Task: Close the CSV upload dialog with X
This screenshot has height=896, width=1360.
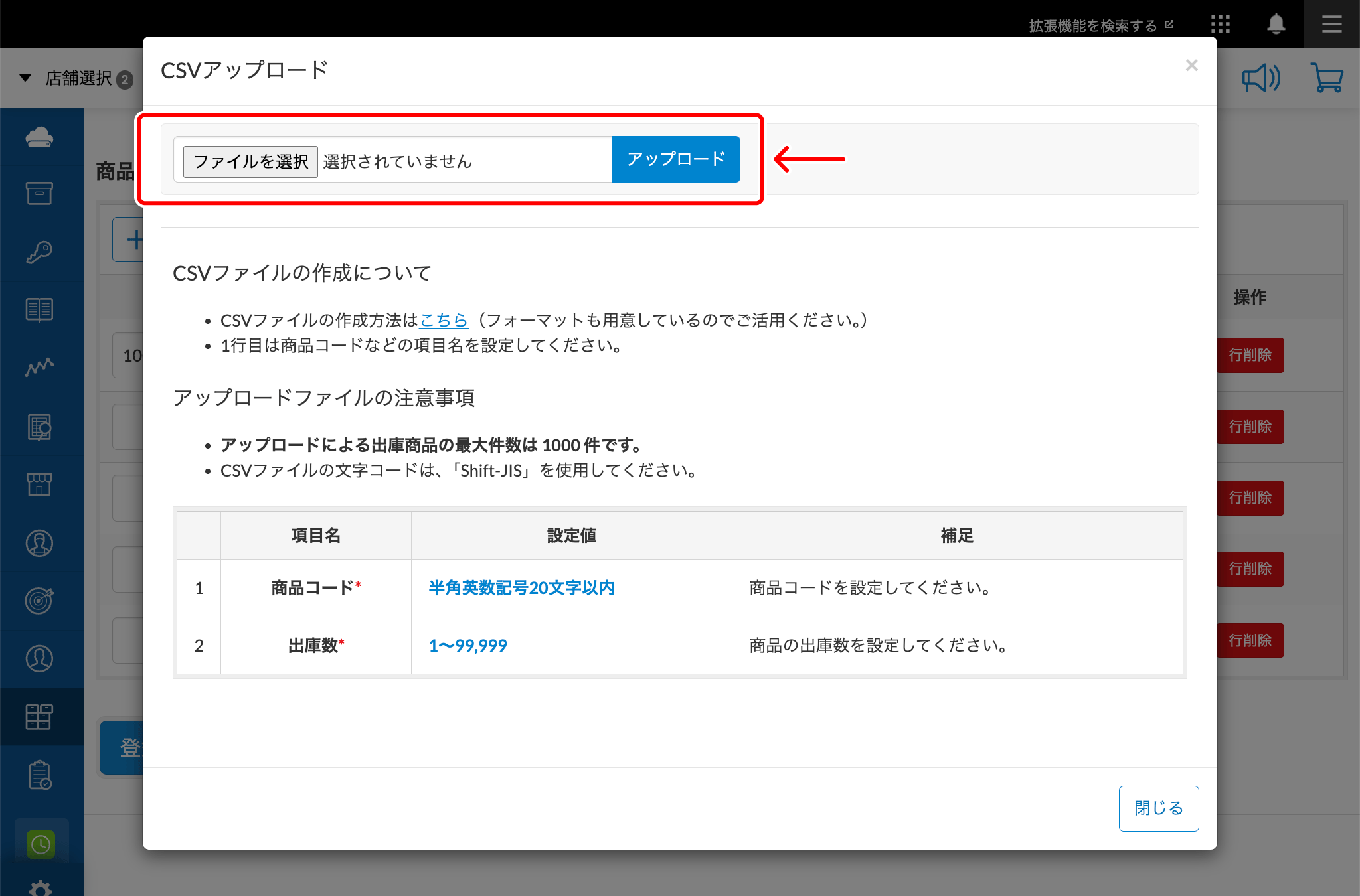Action: pyautogui.click(x=1192, y=65)
